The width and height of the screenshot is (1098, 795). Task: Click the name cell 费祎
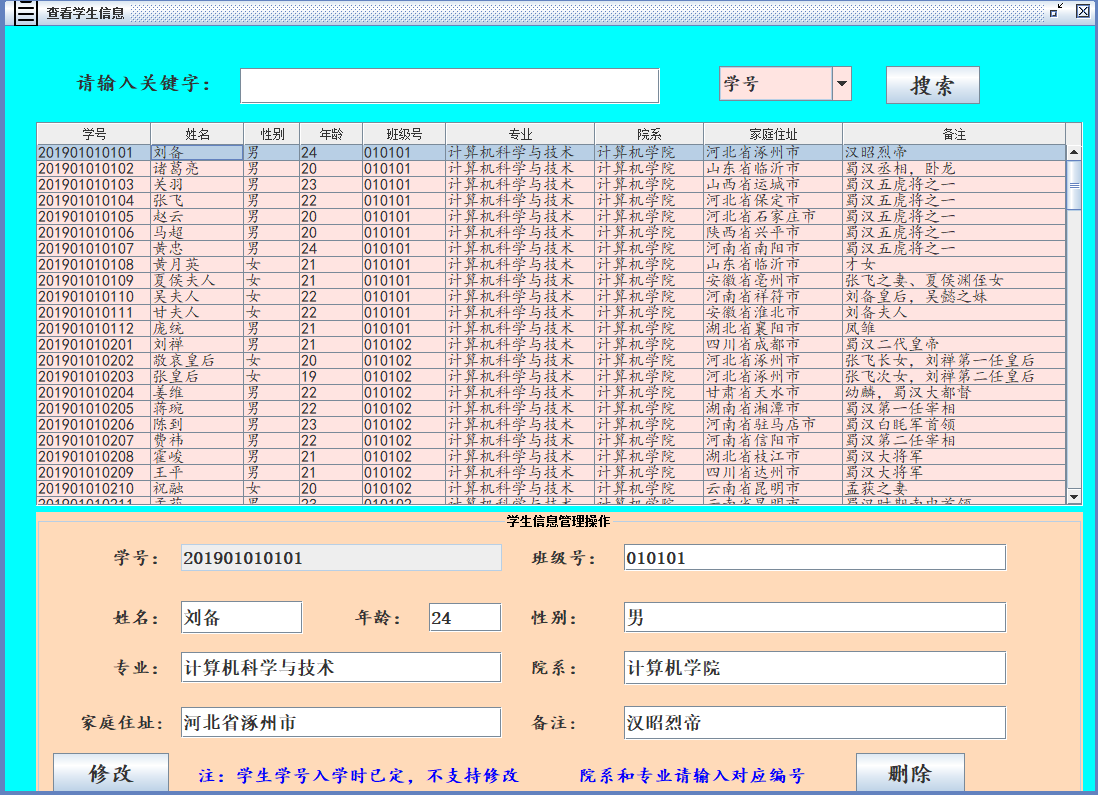(x=197, y=441)
